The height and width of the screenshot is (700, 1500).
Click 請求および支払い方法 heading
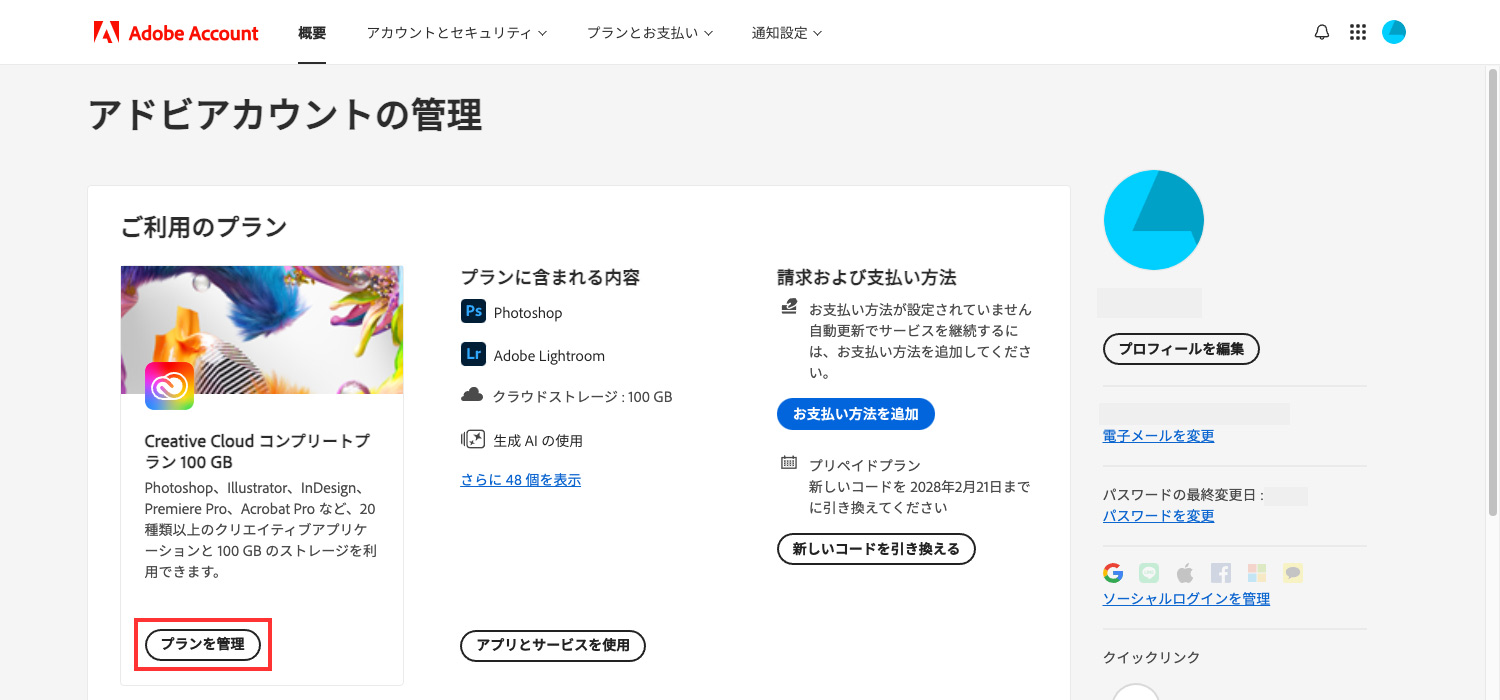[x=867, y=277]
